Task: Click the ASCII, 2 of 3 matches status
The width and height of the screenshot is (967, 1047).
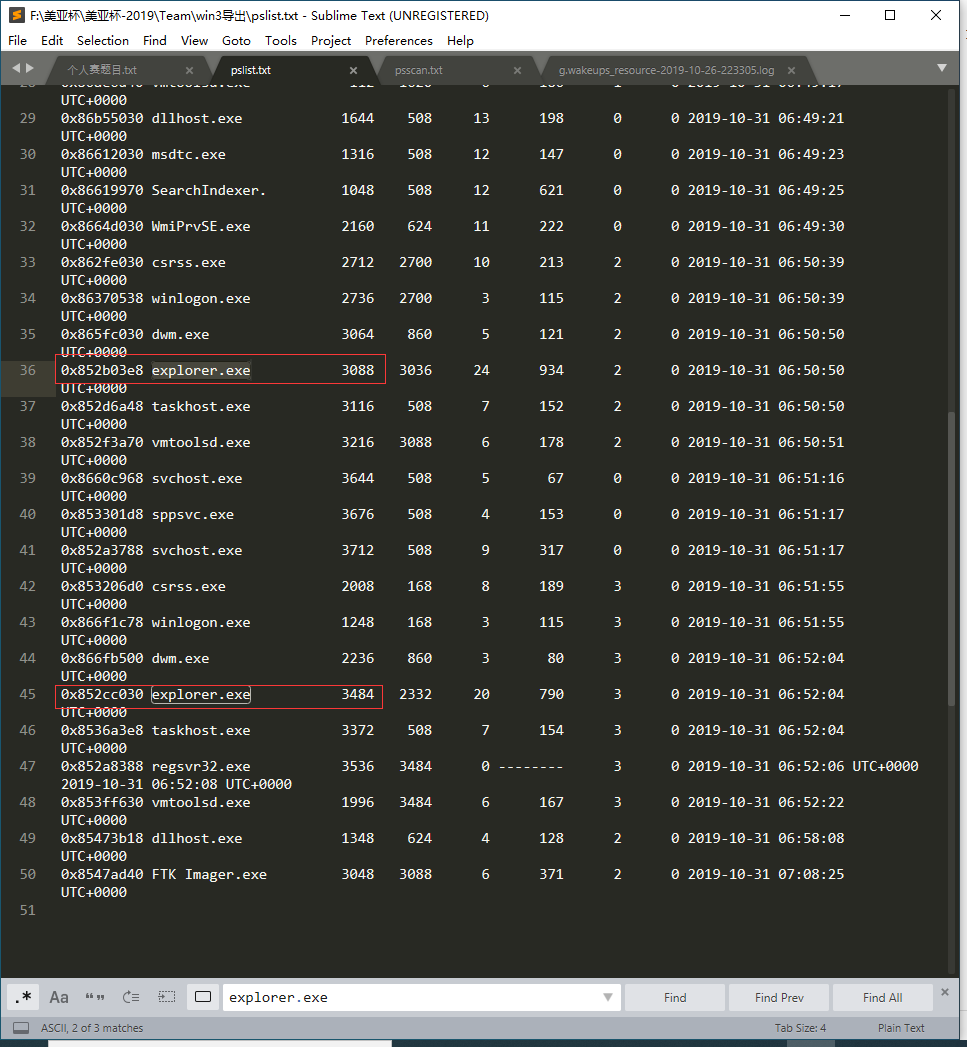Action: click(x=92, y=1028)
